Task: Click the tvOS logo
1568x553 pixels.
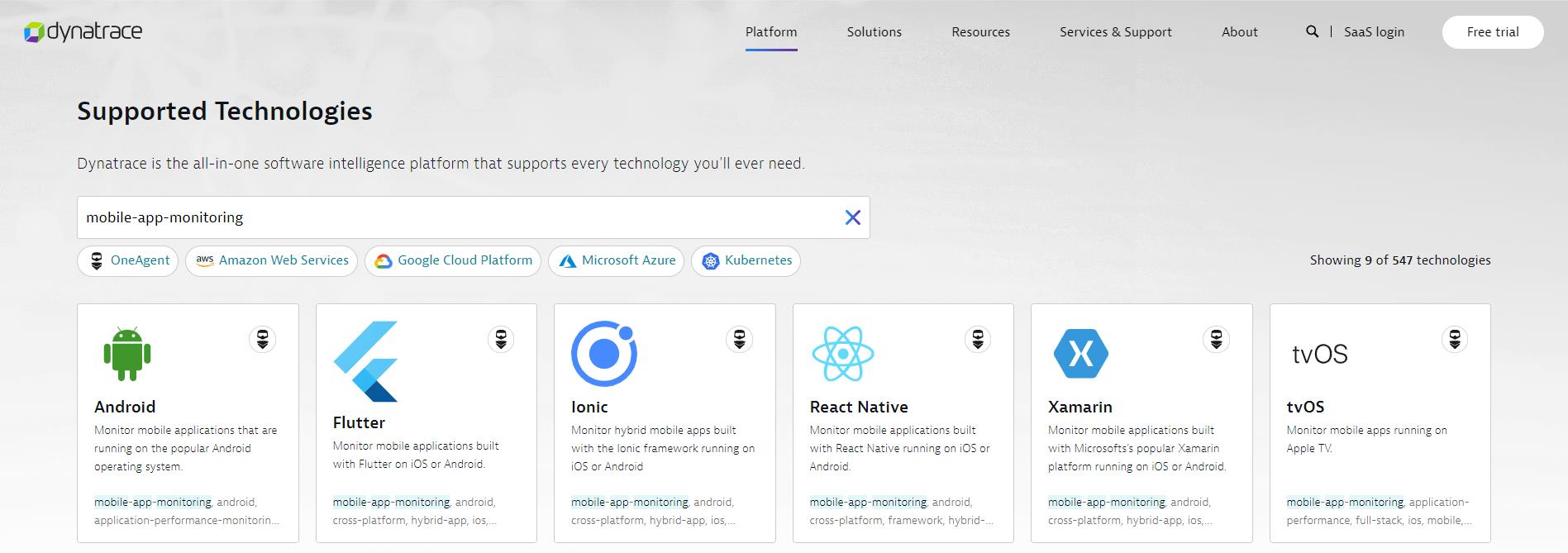Action: tap(1320, 355)
